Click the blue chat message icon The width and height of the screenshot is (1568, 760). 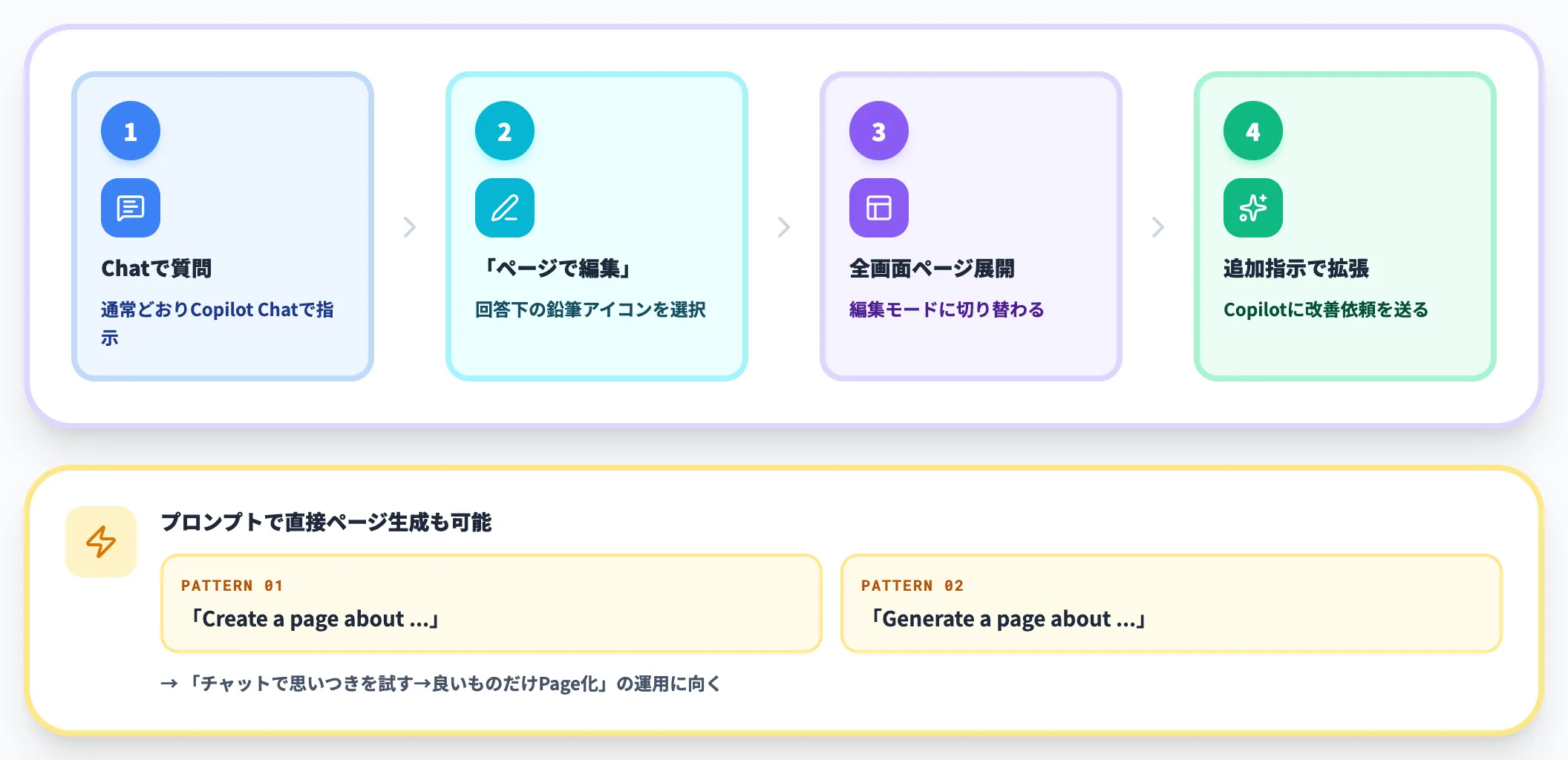[131, 208]
